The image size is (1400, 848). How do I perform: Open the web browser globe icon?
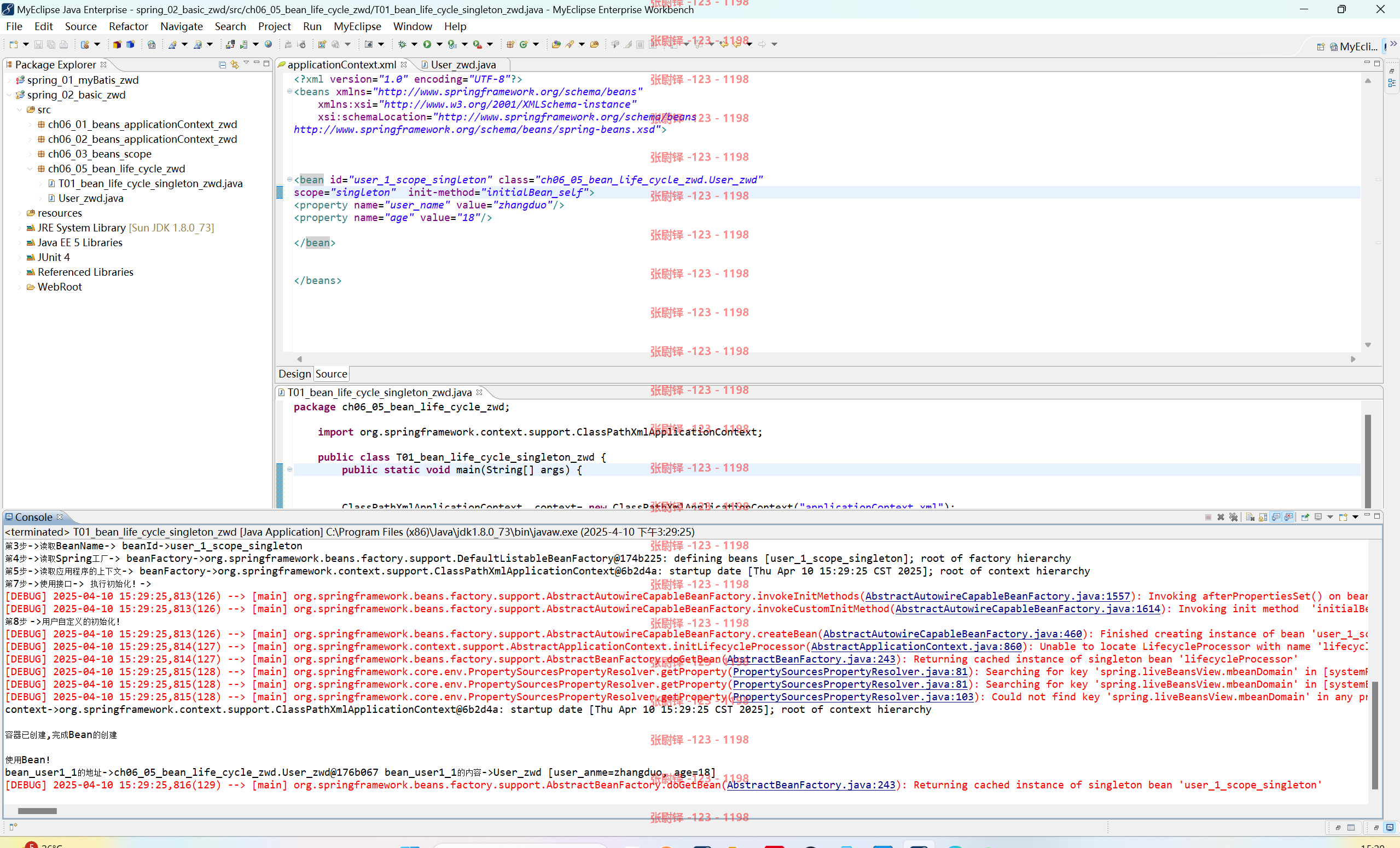pyautogui.click(x=268, y=44)
